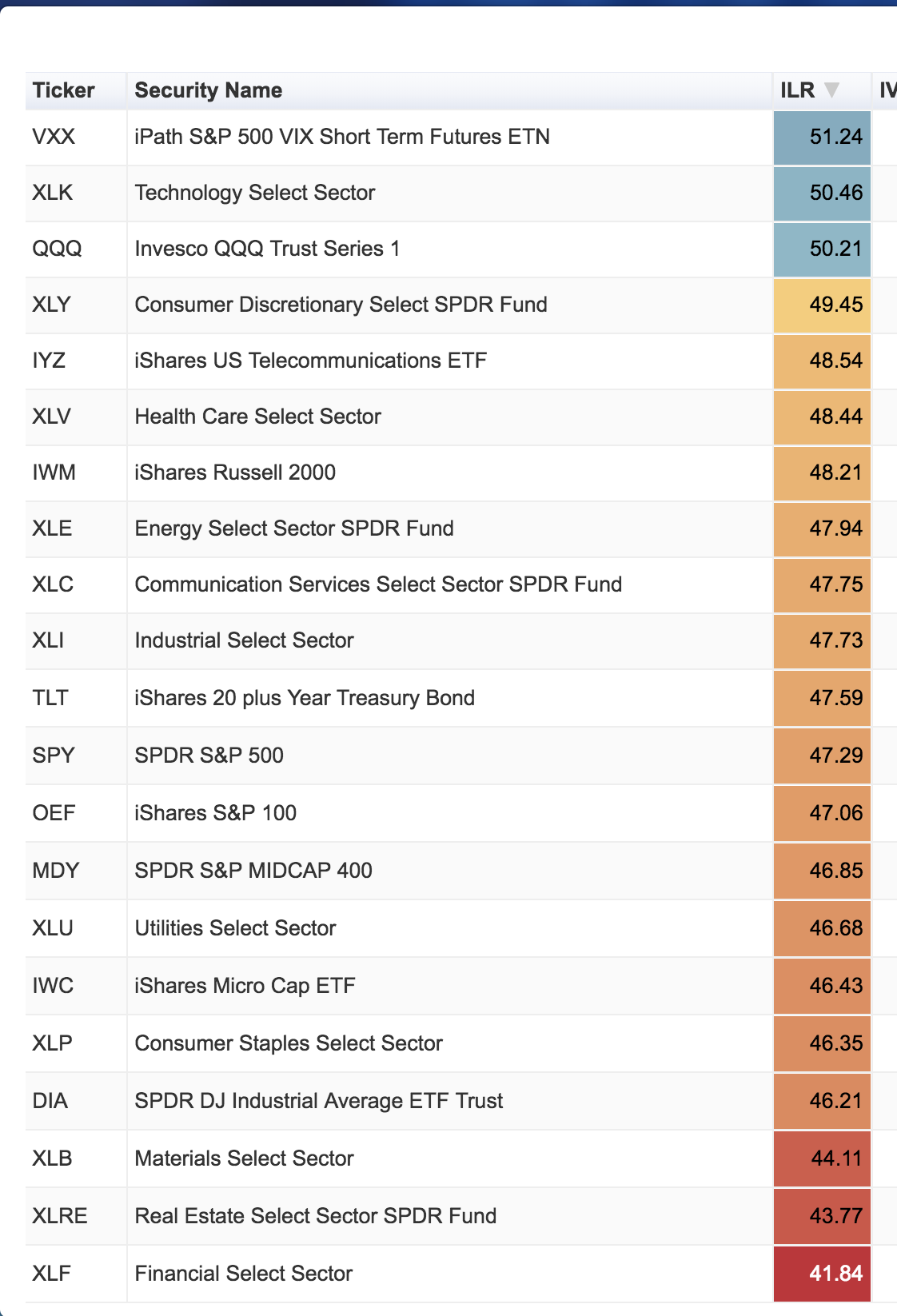Select ticker MDY
This screenshot has height=1316, width=897.
(56, 871)
